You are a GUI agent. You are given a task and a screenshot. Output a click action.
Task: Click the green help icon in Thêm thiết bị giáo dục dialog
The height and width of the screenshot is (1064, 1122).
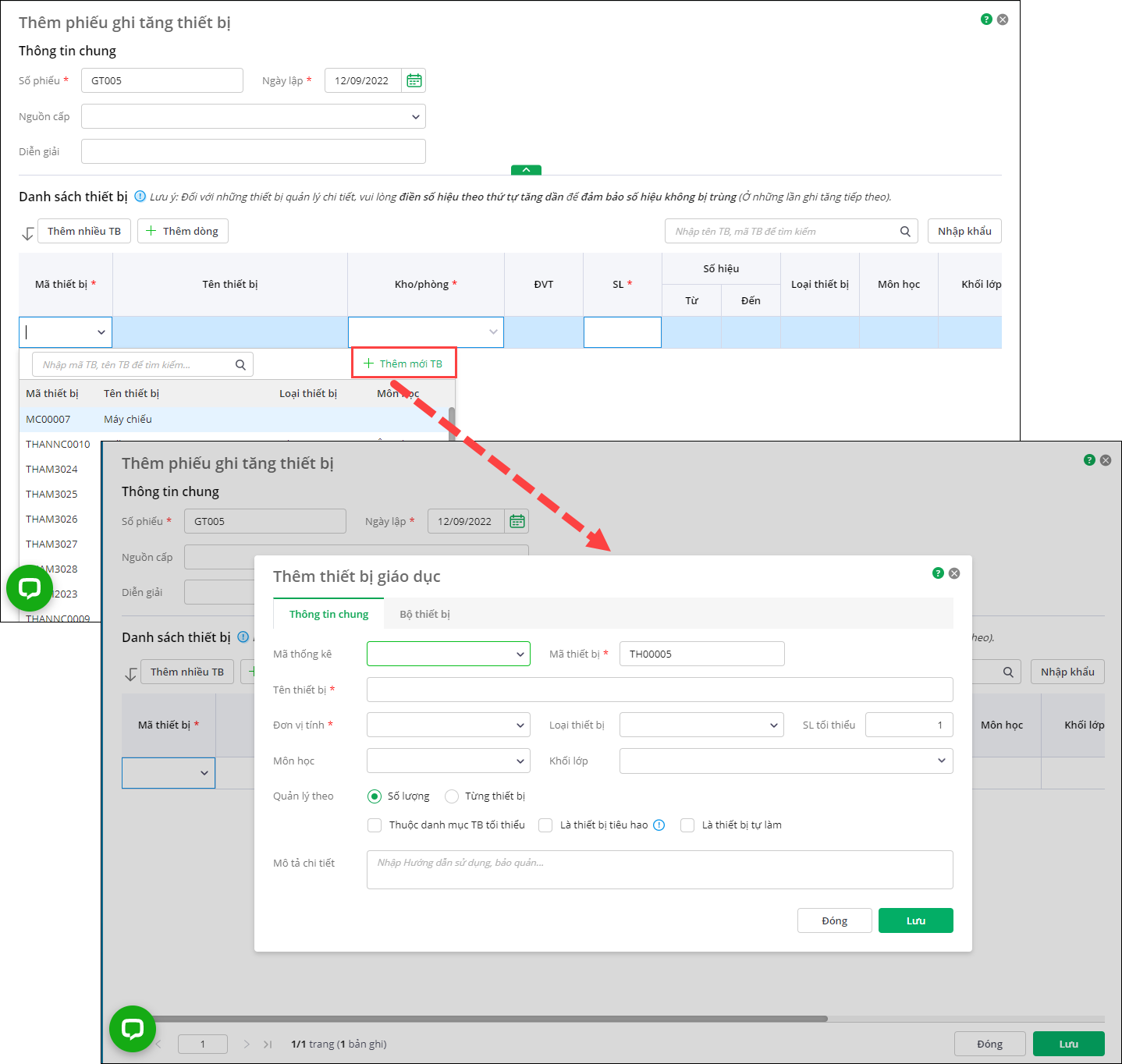(x=938, y=573)
